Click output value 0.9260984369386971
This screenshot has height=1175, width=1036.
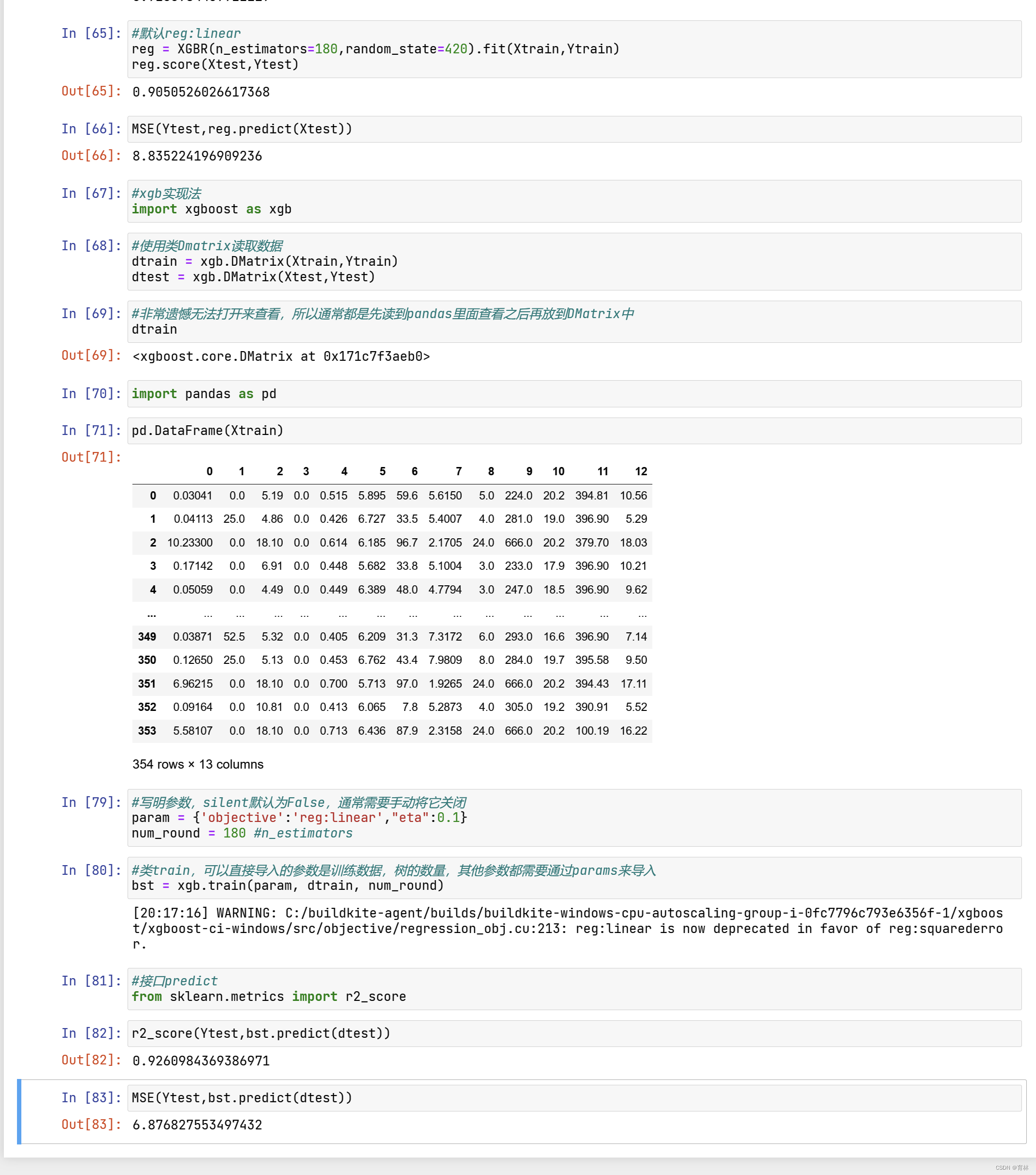(201, 1061)
